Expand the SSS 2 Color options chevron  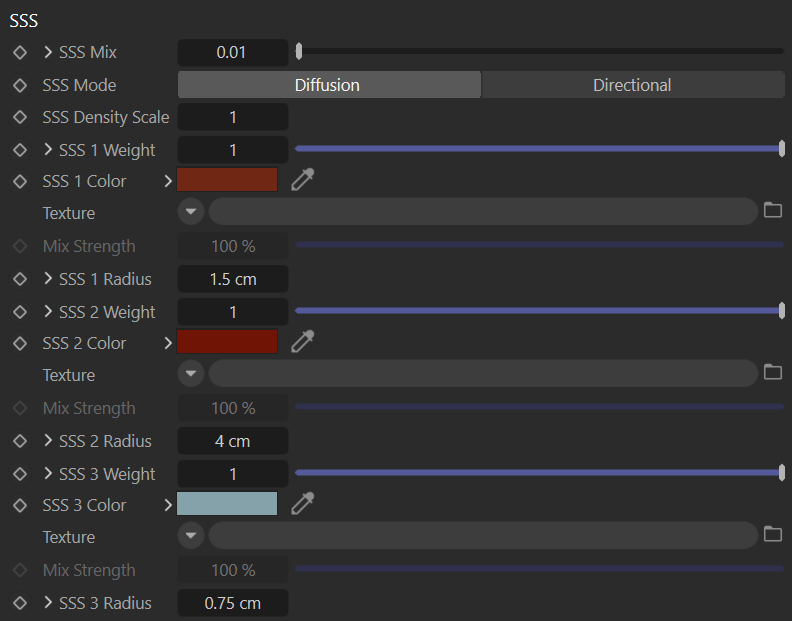click(x=168, y=343)
